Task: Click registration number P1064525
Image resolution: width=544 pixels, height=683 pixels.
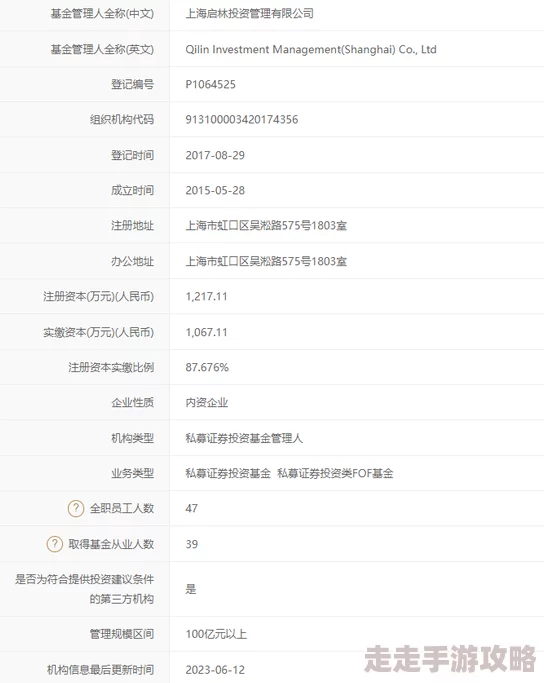Action: coord(210,85)
